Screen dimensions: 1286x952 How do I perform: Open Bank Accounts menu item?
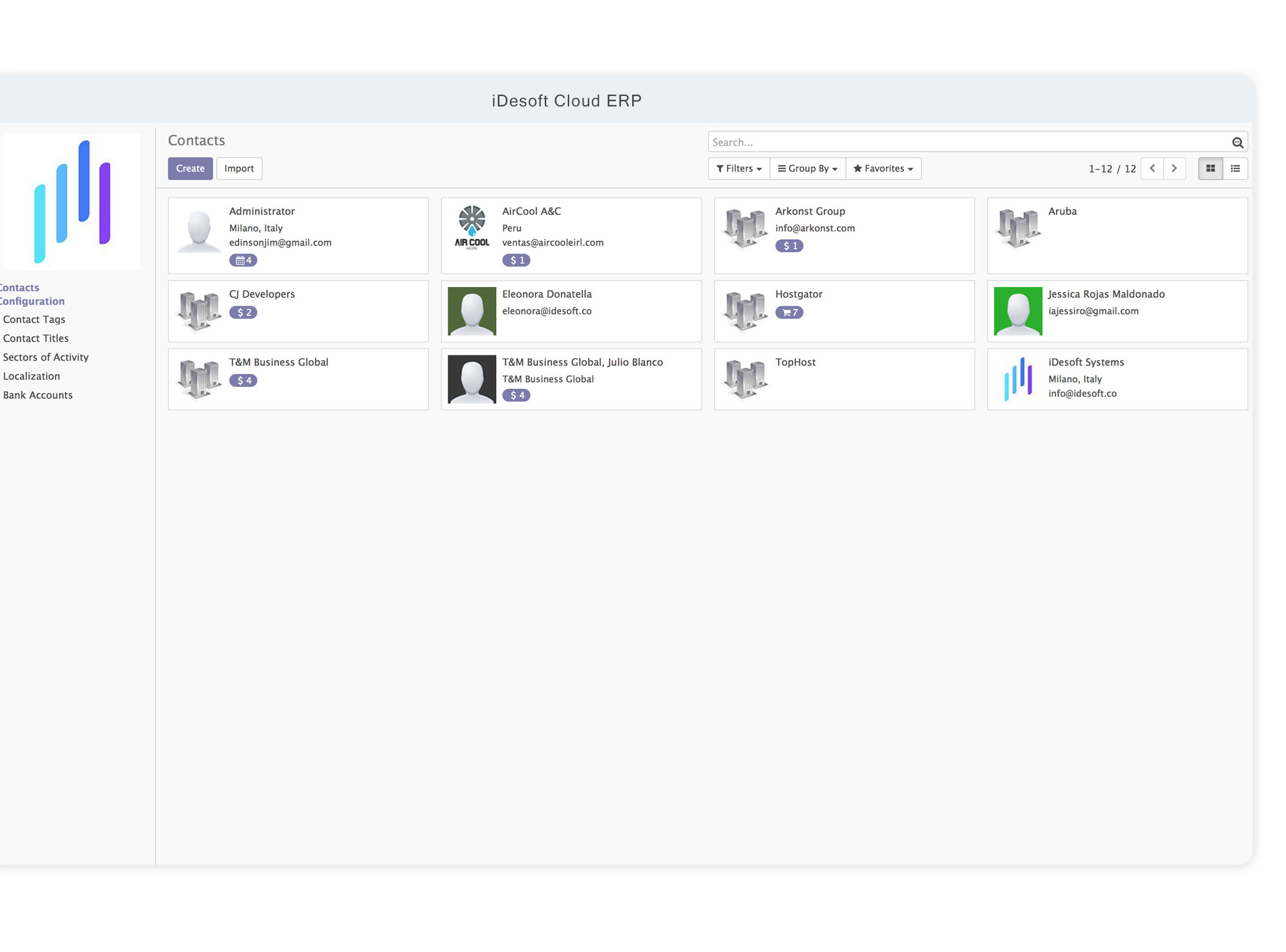[x=37, y=396]
